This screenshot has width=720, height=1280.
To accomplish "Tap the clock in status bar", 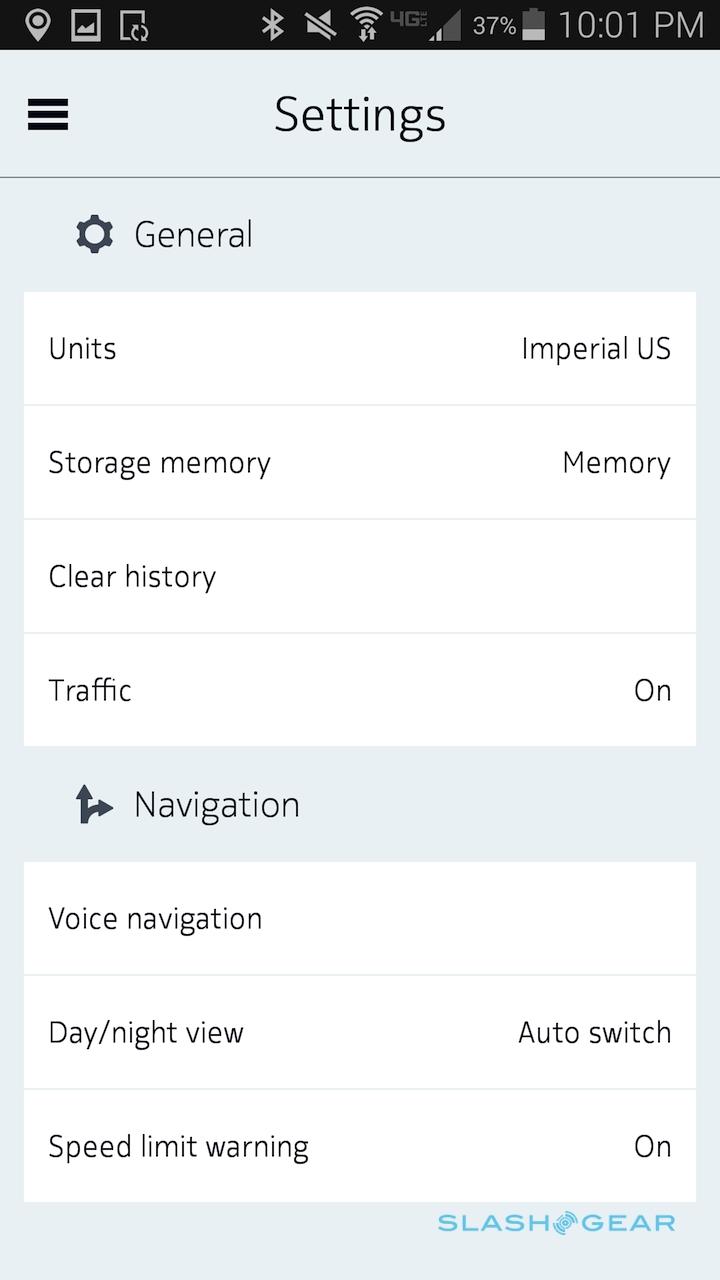I will click(630, 25).
